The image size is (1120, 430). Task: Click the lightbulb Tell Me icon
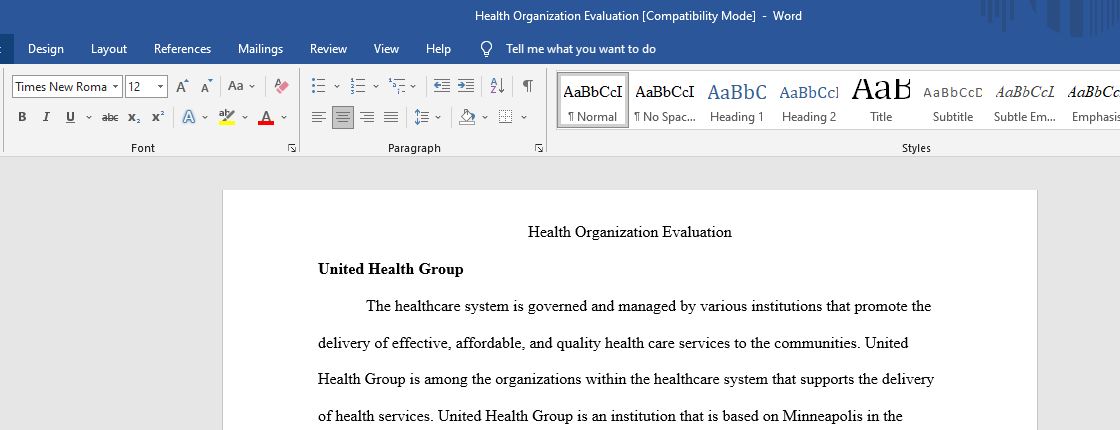point(486,49)
